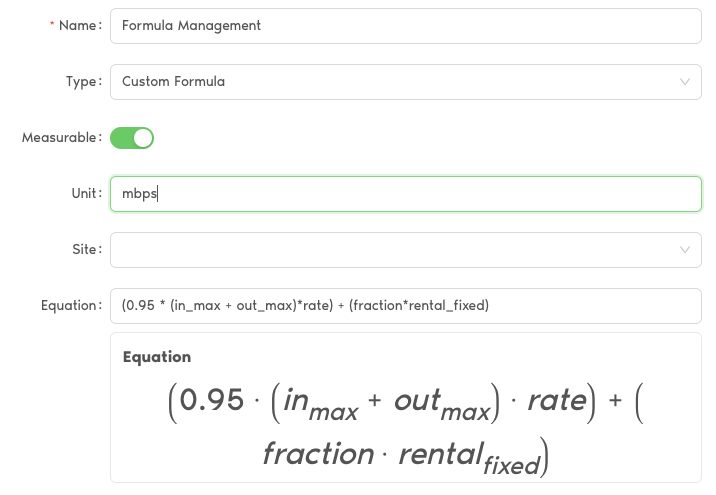Viewport: 716px width, 495px height.
Task: Click the chevron arrow in Type field
Action: click(684, 82)
